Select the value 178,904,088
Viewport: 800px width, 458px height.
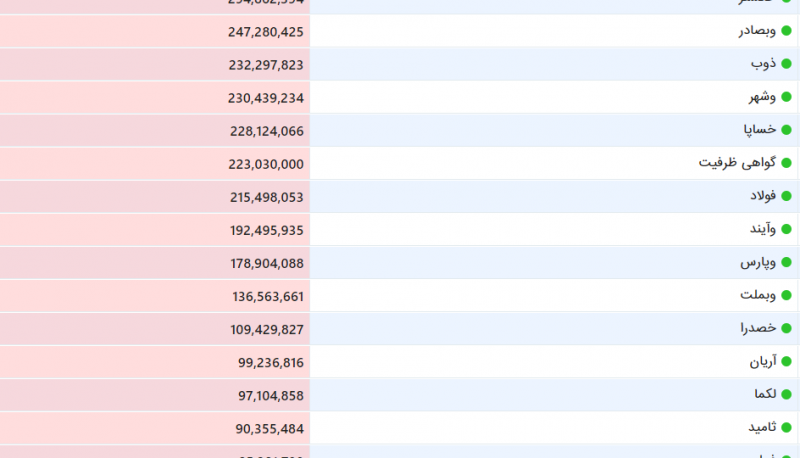pos(265,263)
